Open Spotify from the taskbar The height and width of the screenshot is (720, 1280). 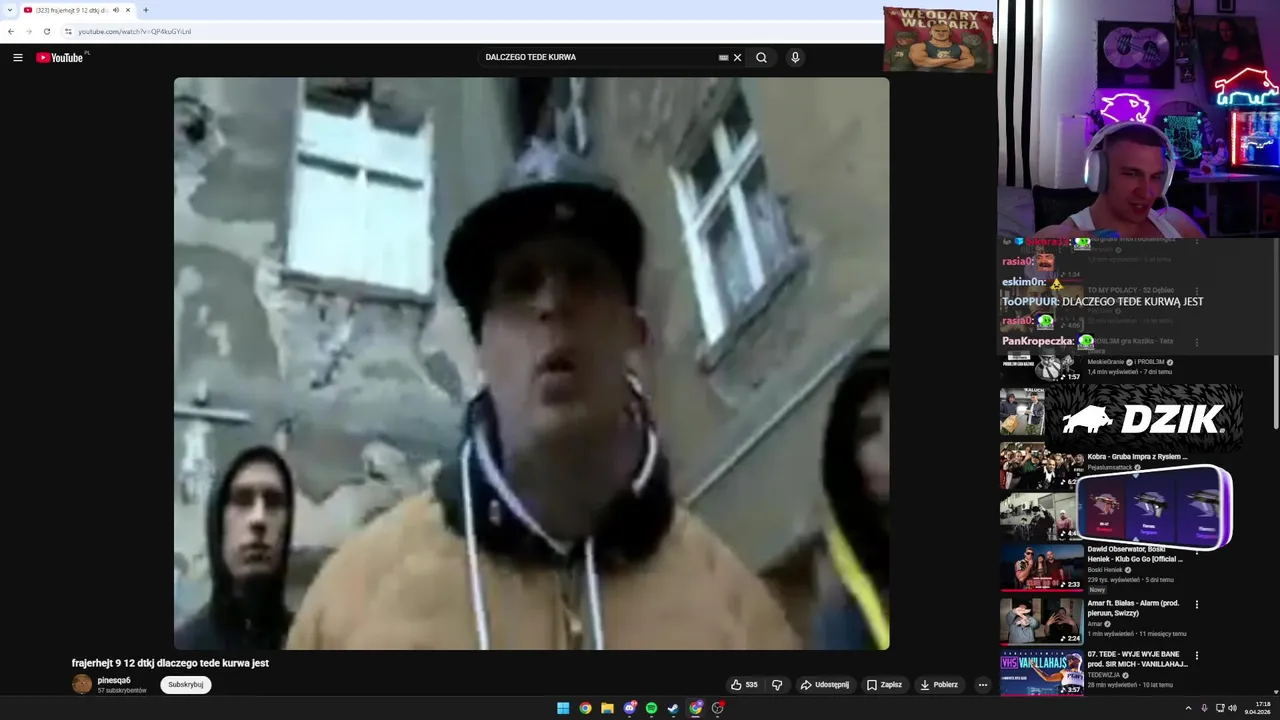651,708
